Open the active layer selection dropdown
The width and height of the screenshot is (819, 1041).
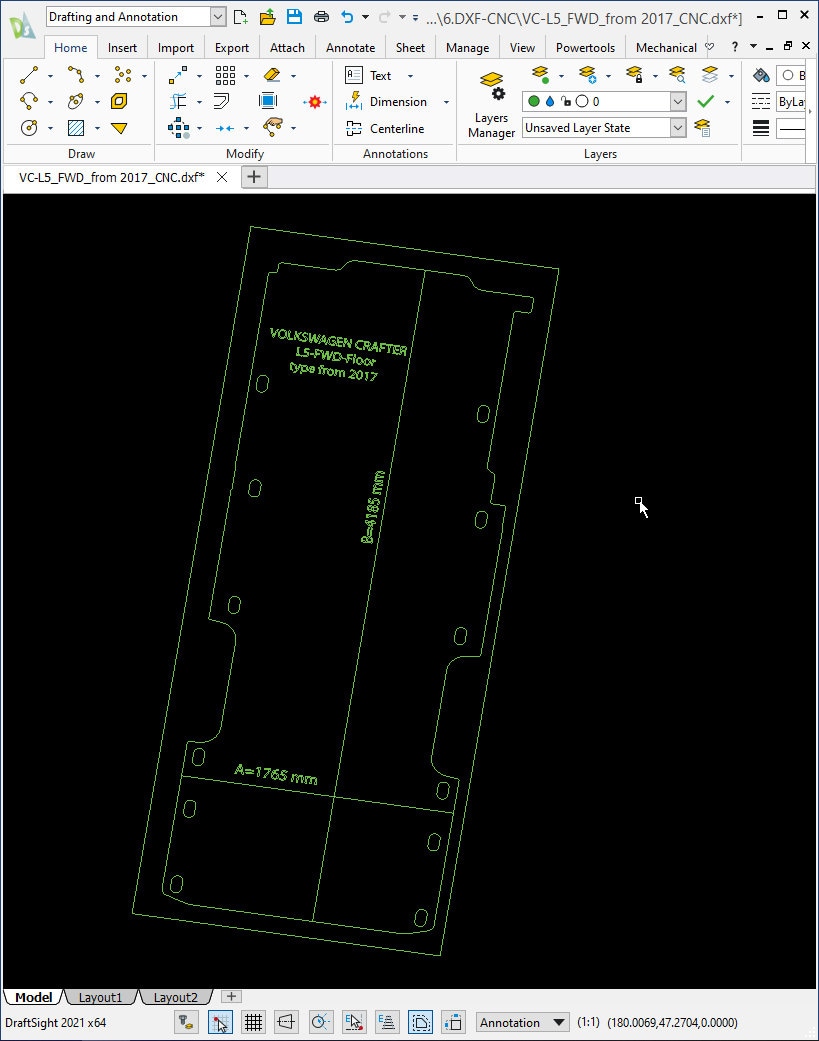679,101
